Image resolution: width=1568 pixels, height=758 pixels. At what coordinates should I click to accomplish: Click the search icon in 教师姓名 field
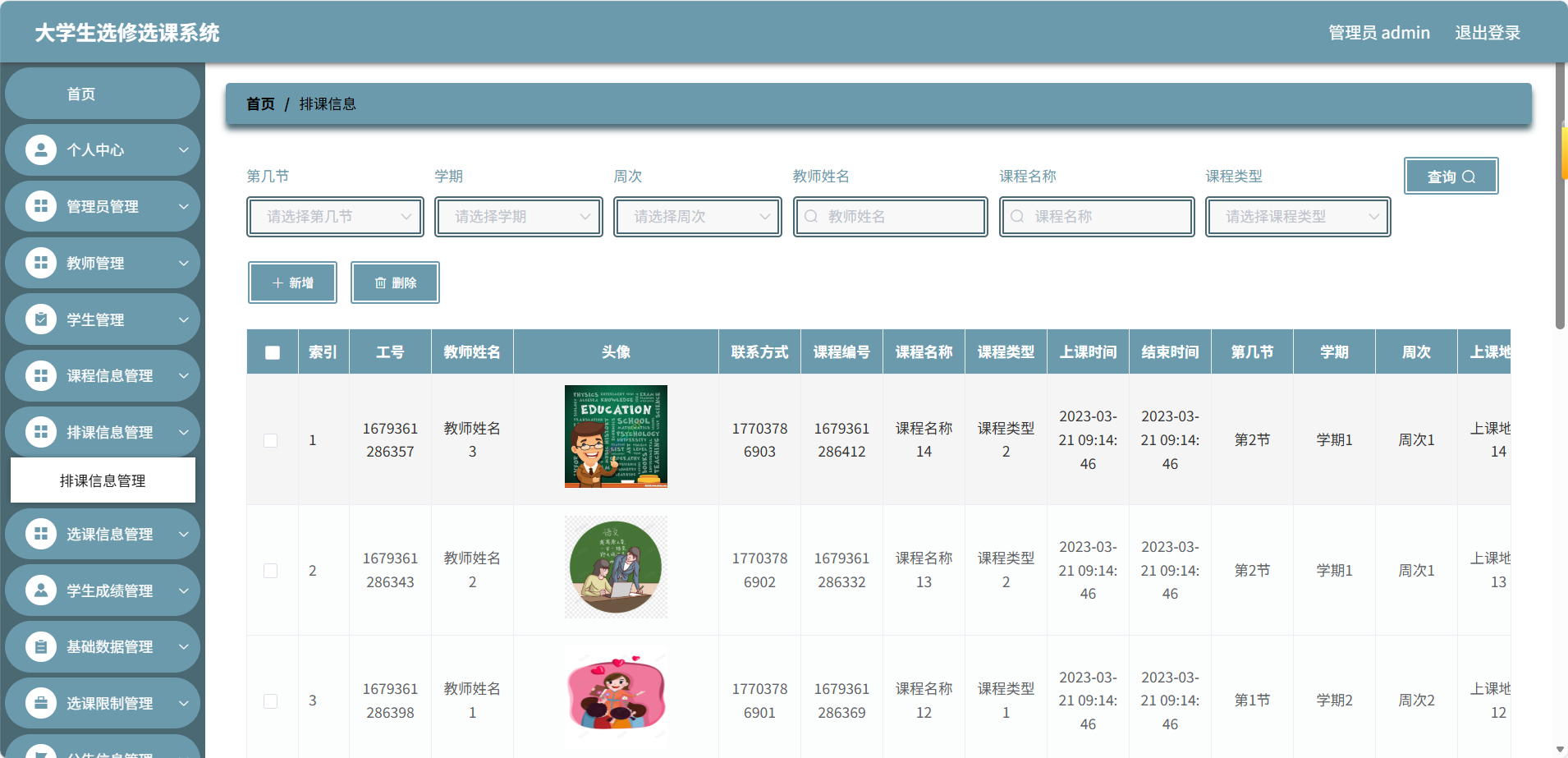(811, 216)
